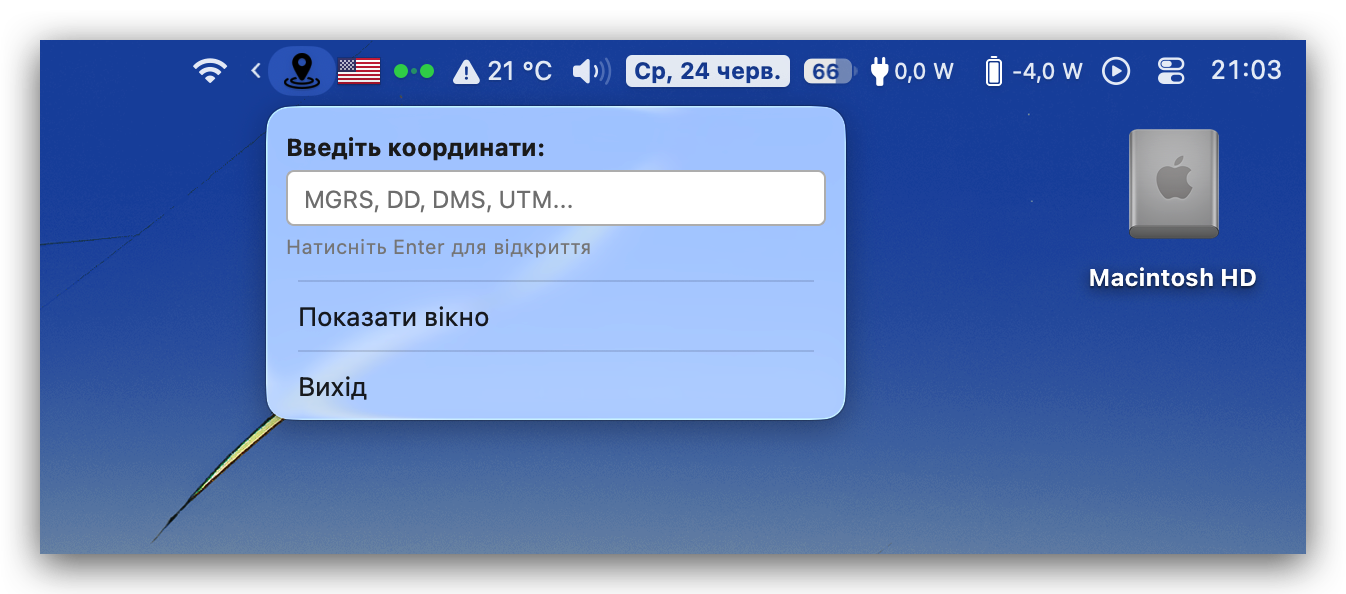Open the US flag input source menu

point(359,71)
